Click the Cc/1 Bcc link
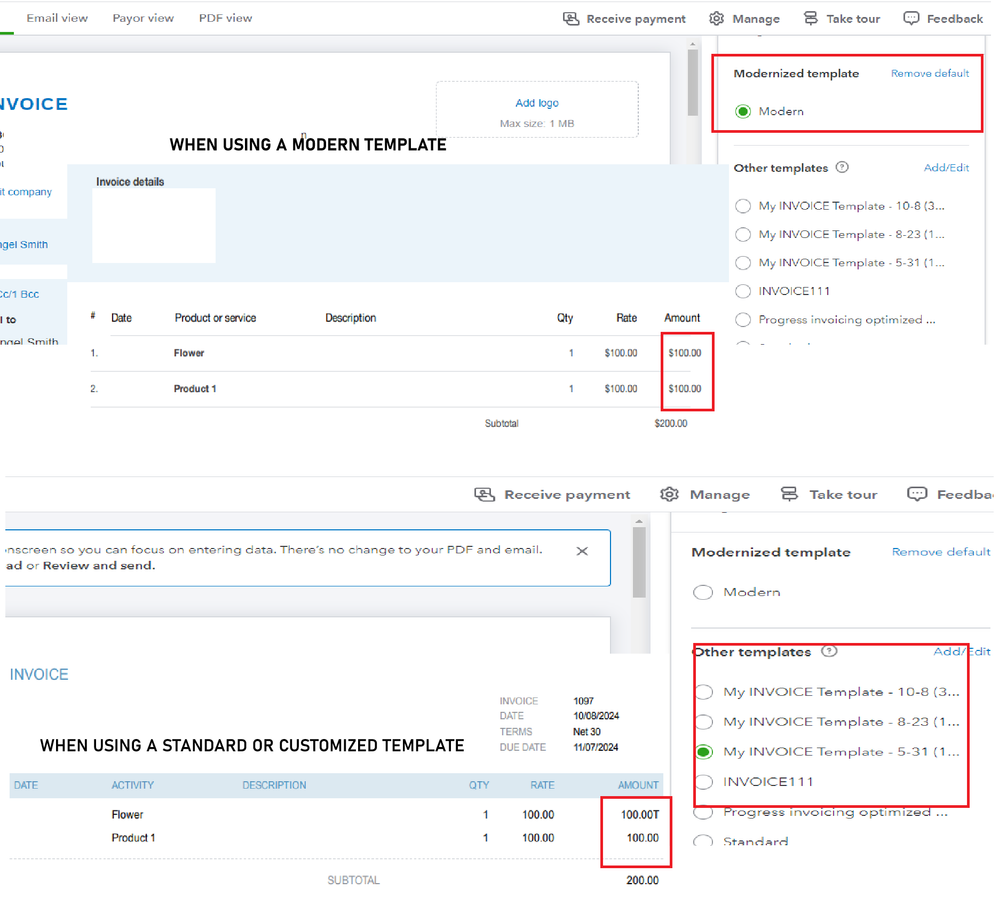 click(20, 294)
